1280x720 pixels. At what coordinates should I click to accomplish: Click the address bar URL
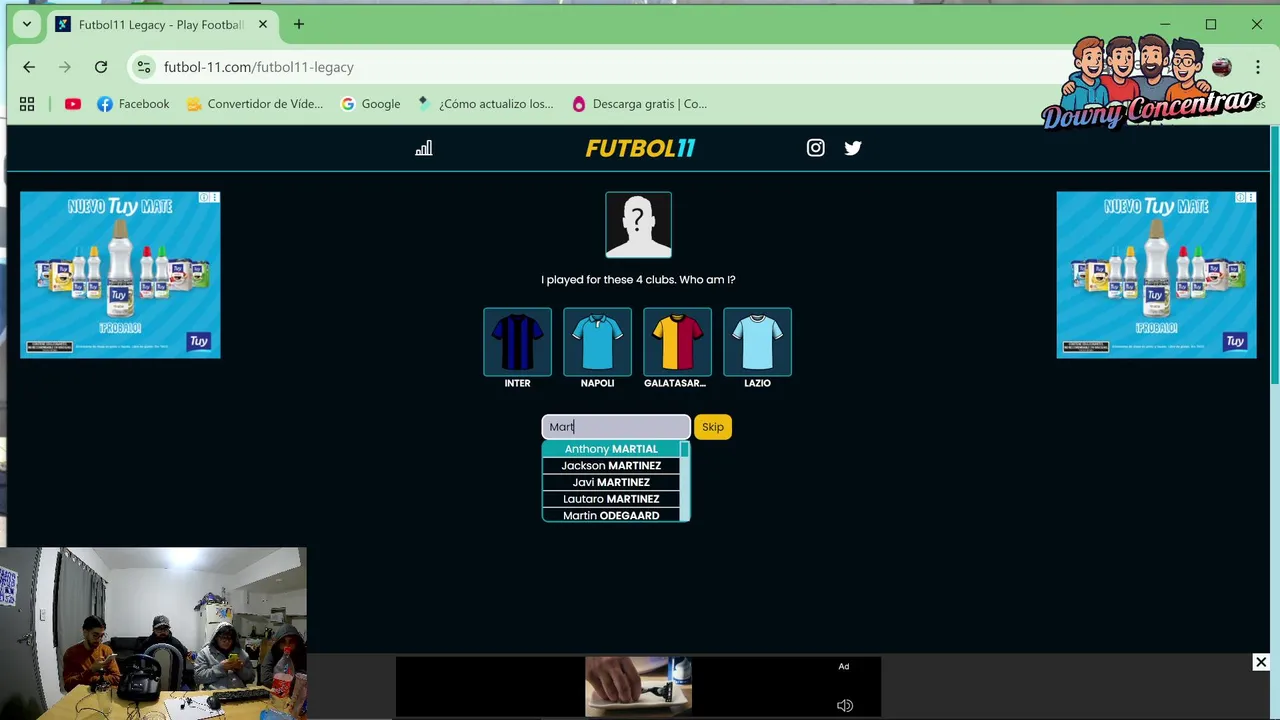tap(259, 67)
